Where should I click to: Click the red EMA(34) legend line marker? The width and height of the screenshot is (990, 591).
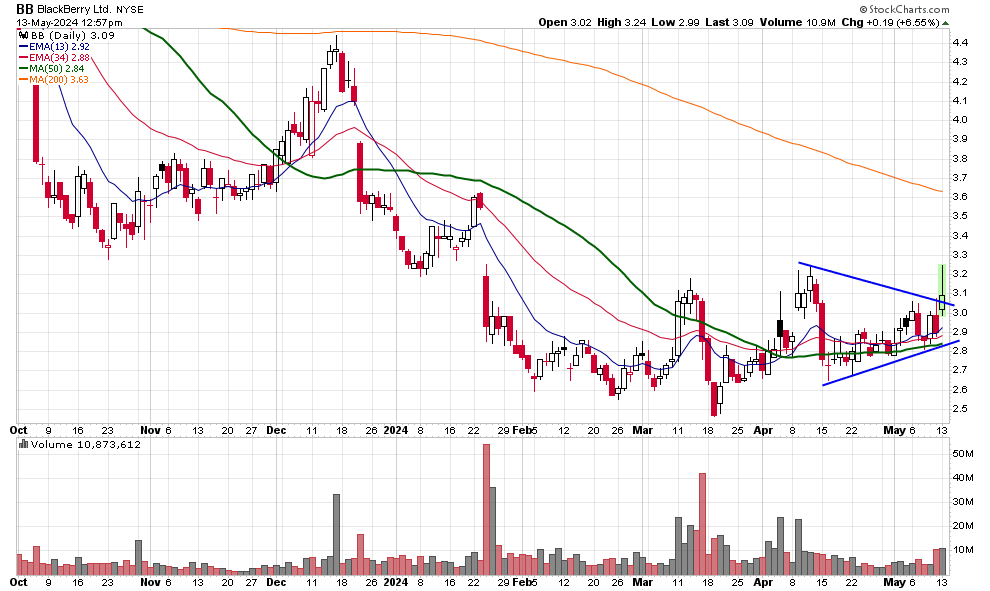(23, 57)
